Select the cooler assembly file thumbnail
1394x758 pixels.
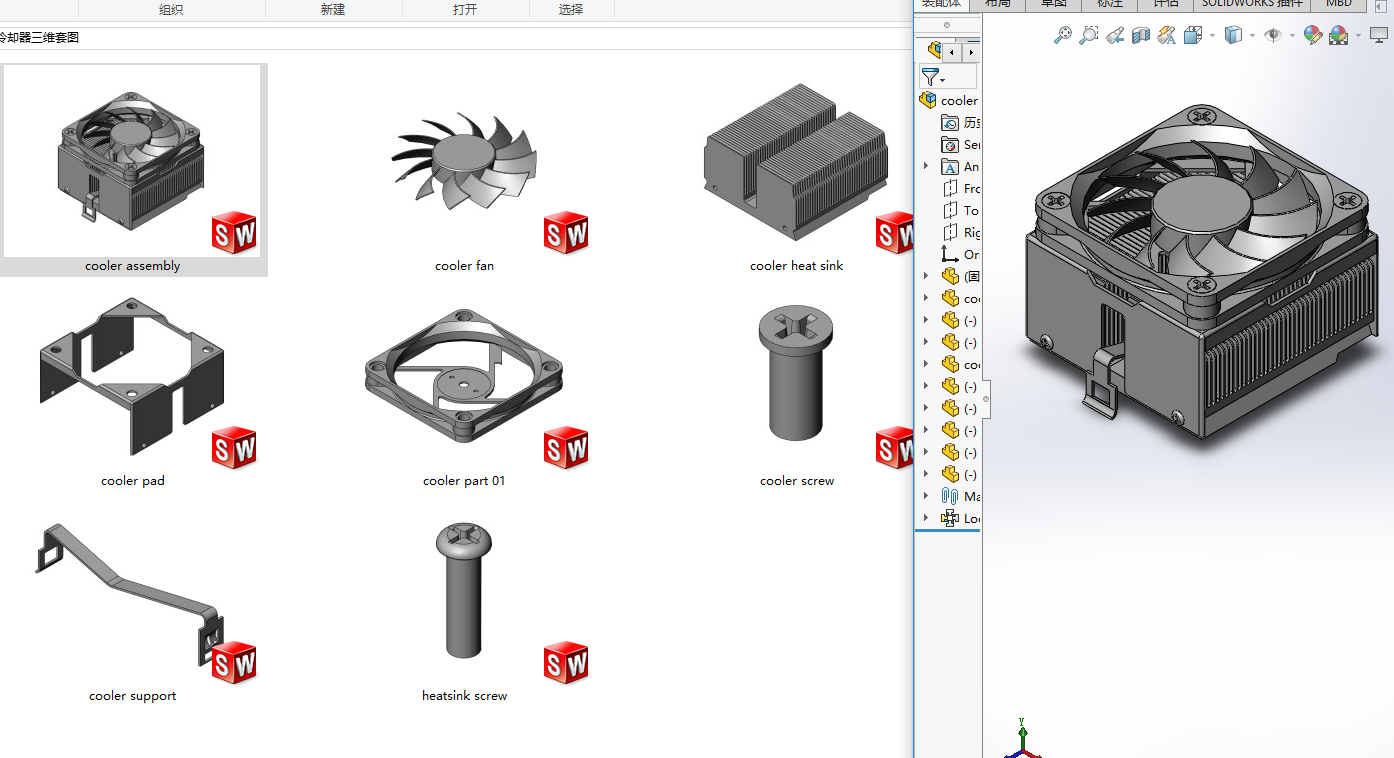(x=133, y=160)
